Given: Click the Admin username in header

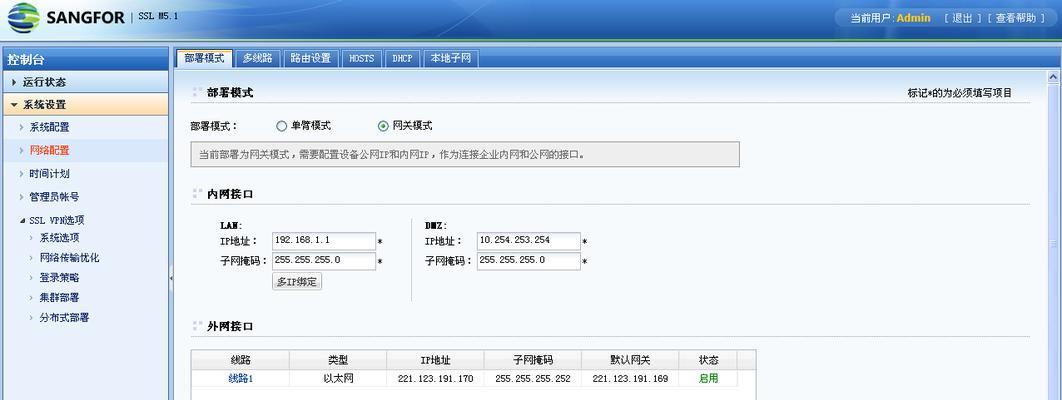Looking at the screenshot, I should coord(914,18).
